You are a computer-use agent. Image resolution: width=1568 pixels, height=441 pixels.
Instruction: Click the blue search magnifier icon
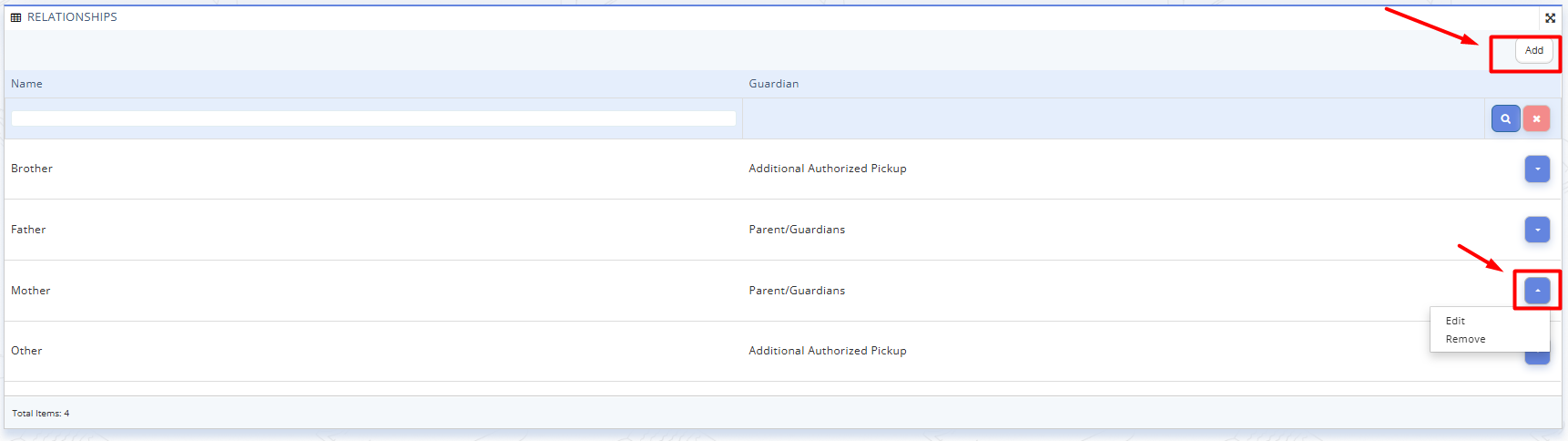[x=1505, y=118]
